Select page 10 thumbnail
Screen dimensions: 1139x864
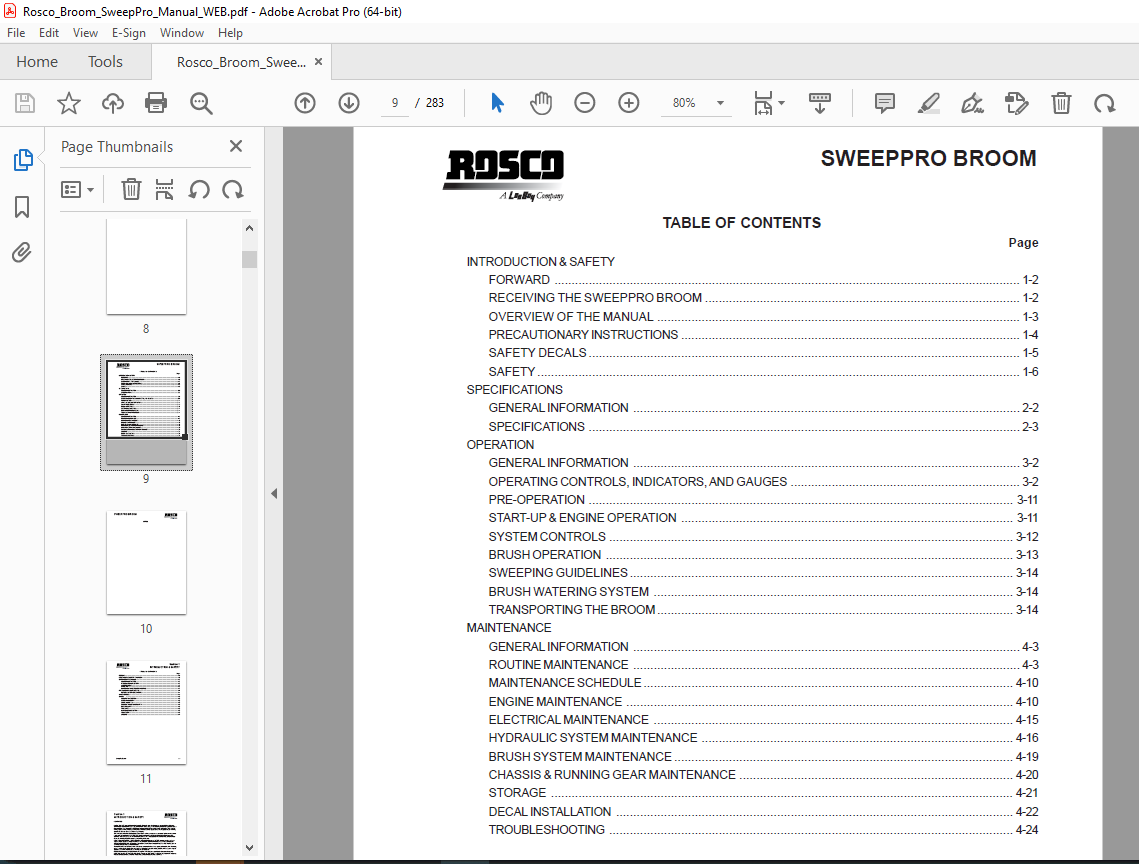[x=146, y=562]
